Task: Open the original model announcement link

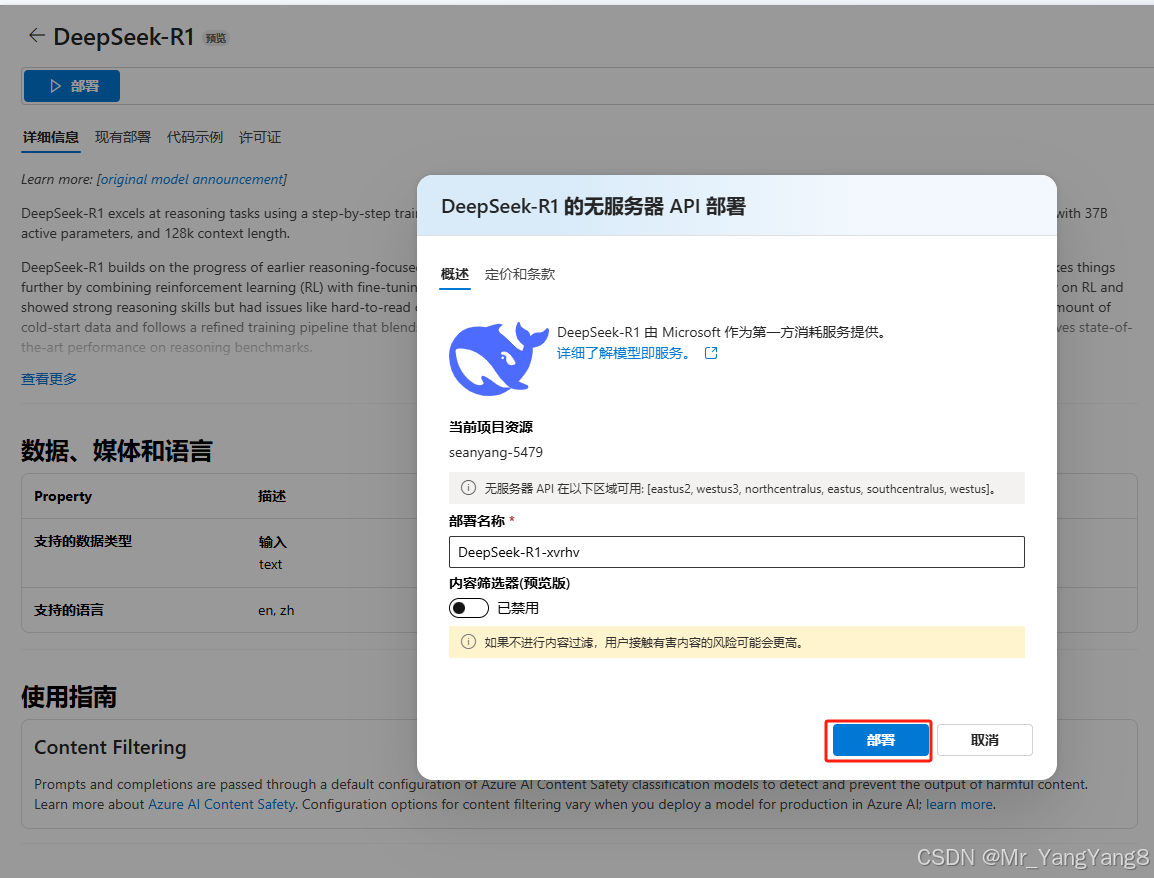Action: (x=192, y=180)
